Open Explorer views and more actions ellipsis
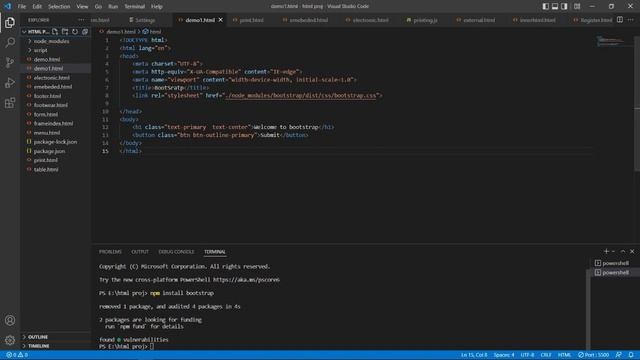640x360 pixels. 81,20
